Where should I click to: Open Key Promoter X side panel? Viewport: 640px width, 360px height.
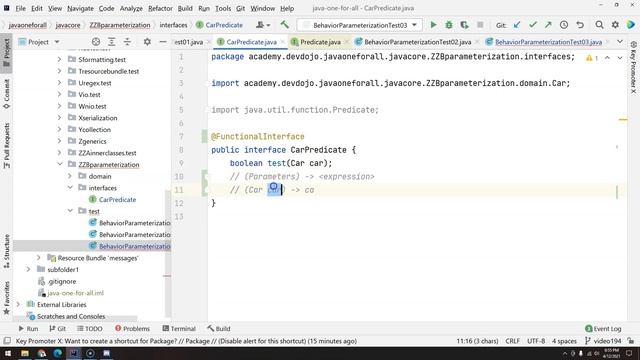[x=633, y=67]
